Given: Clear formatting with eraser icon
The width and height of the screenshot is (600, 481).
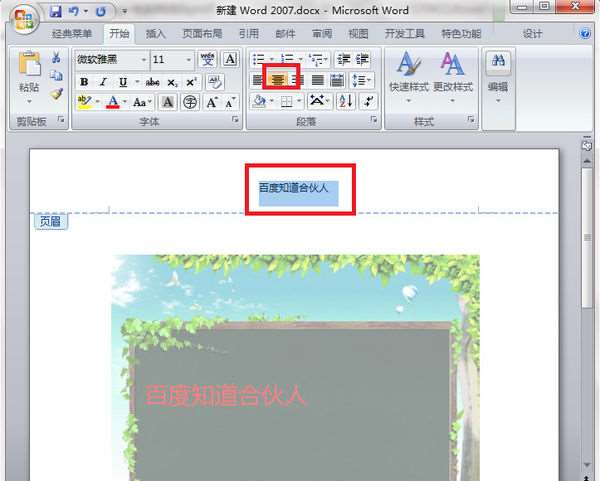Looking at the screenshot, I should (x=215, y=82).
